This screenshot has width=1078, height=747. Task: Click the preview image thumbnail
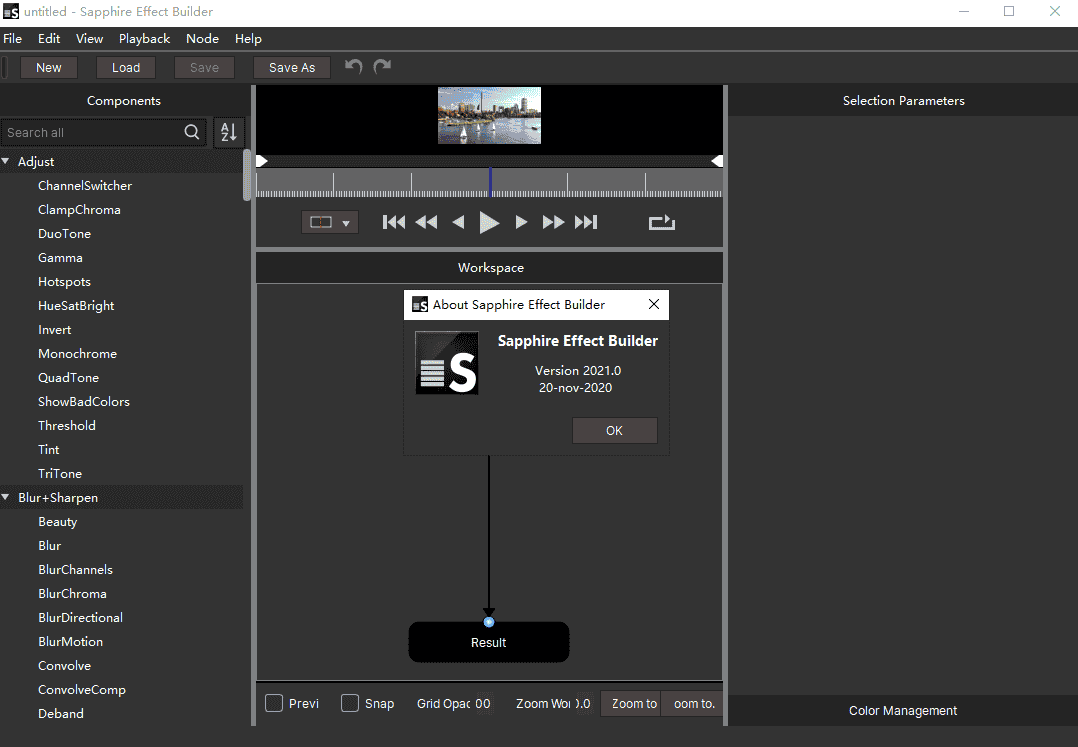(x=490, y=115)
